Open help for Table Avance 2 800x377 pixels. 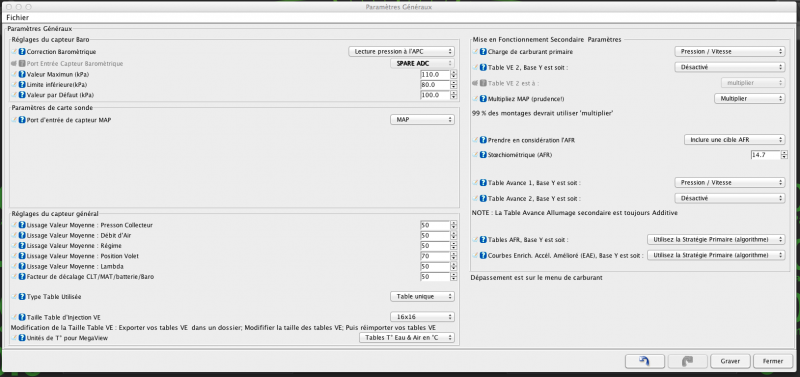point(483,198)
